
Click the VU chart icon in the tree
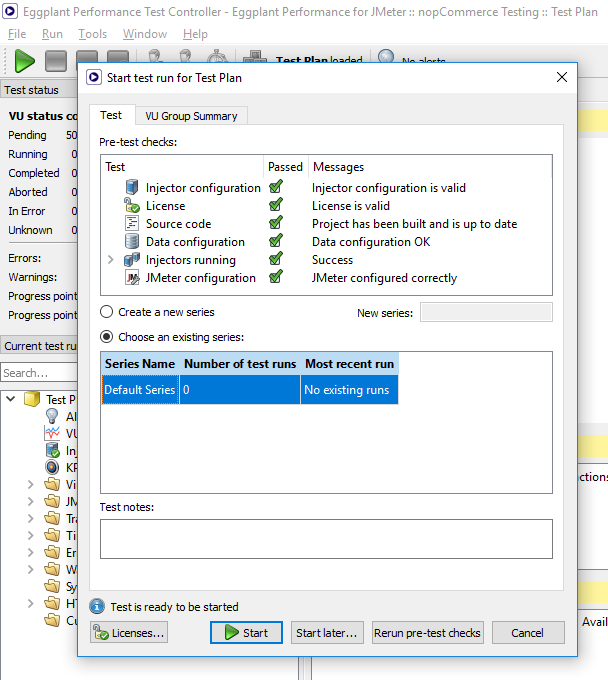52,433
